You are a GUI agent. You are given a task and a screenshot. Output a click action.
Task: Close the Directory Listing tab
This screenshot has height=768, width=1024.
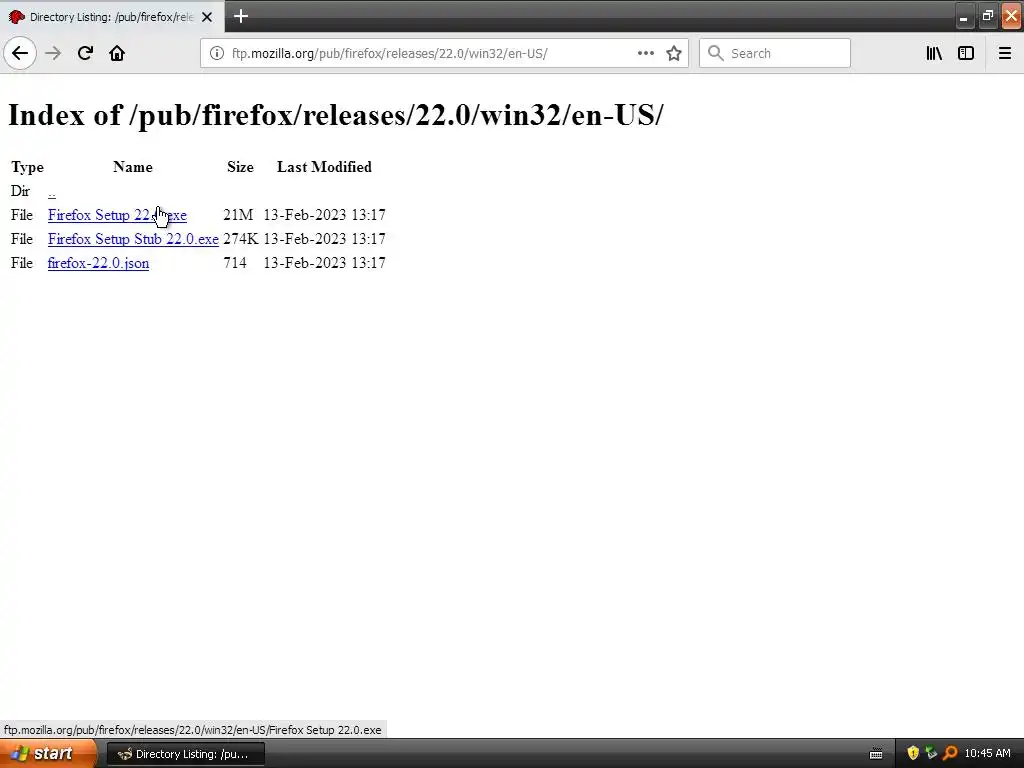point(207,17)
